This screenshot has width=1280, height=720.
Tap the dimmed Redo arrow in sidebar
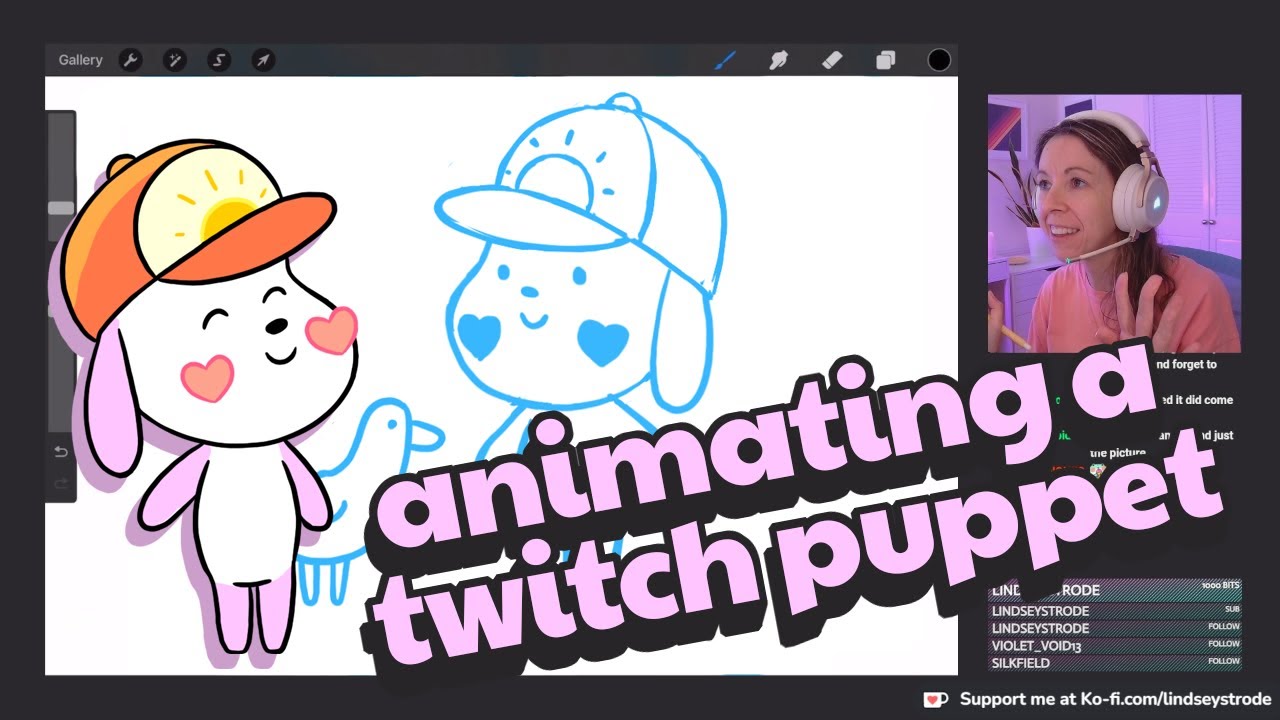(61, 484)
